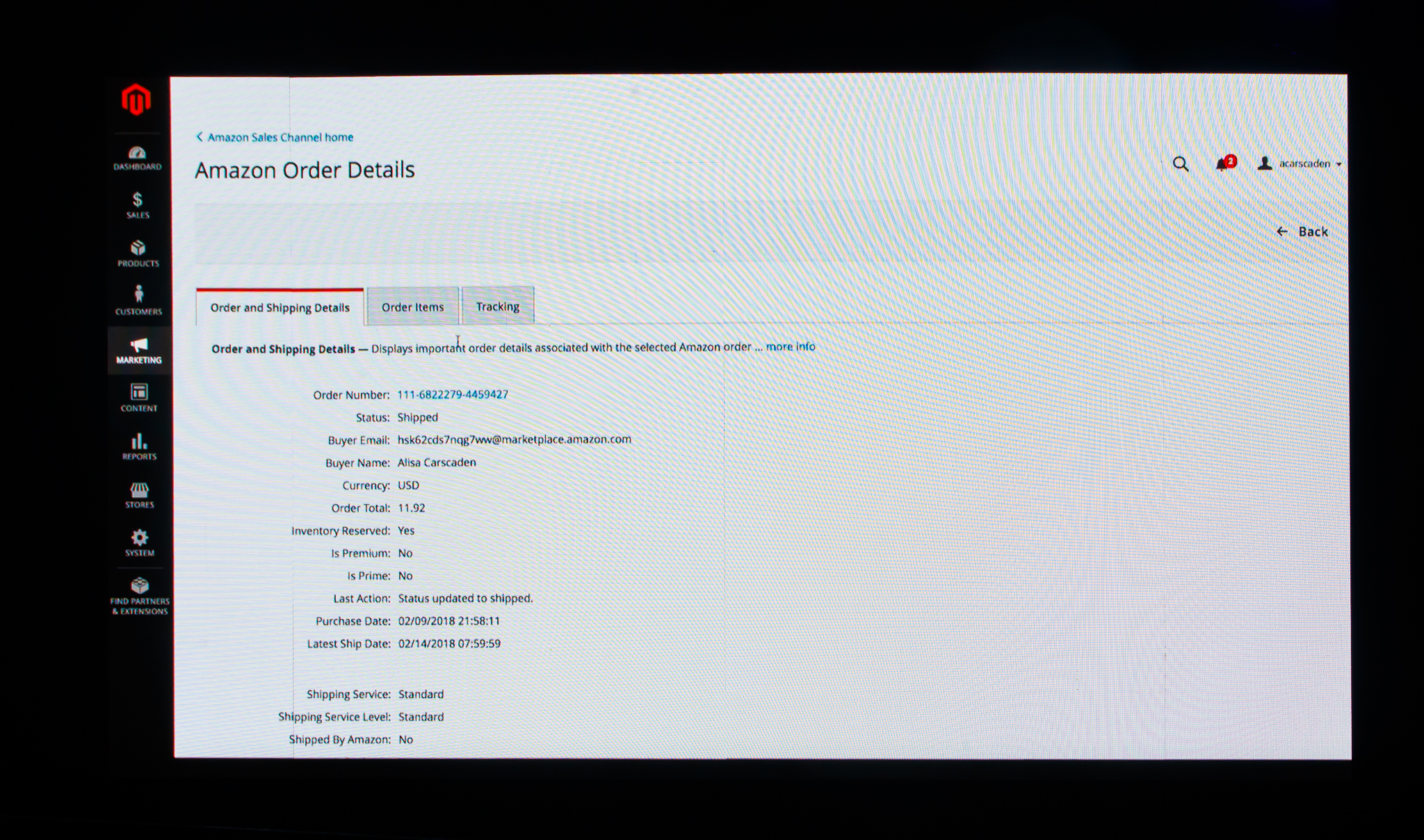This screenshot has height=840, width=1424.
Task: Click the Is Prime value No
Action: 405,576
